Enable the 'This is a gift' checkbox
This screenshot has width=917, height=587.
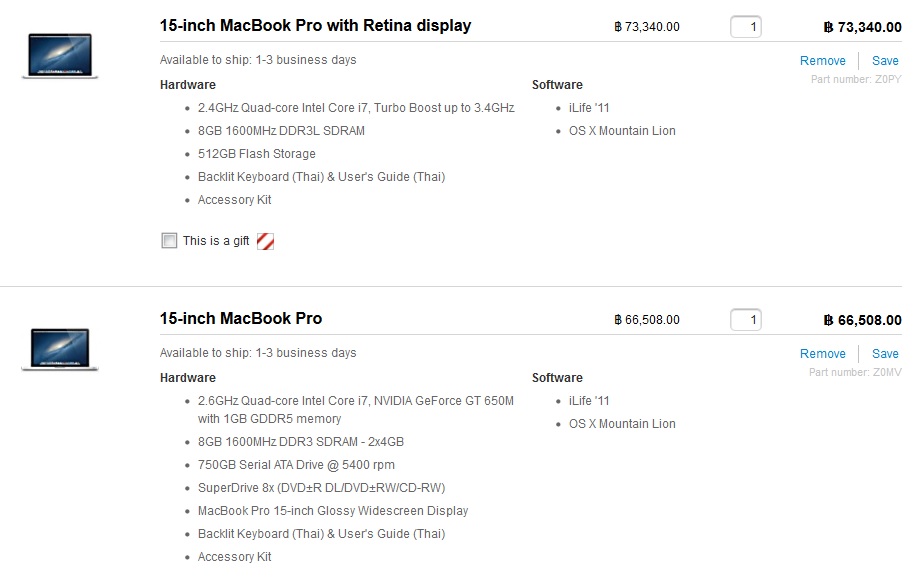click(169, 240)
